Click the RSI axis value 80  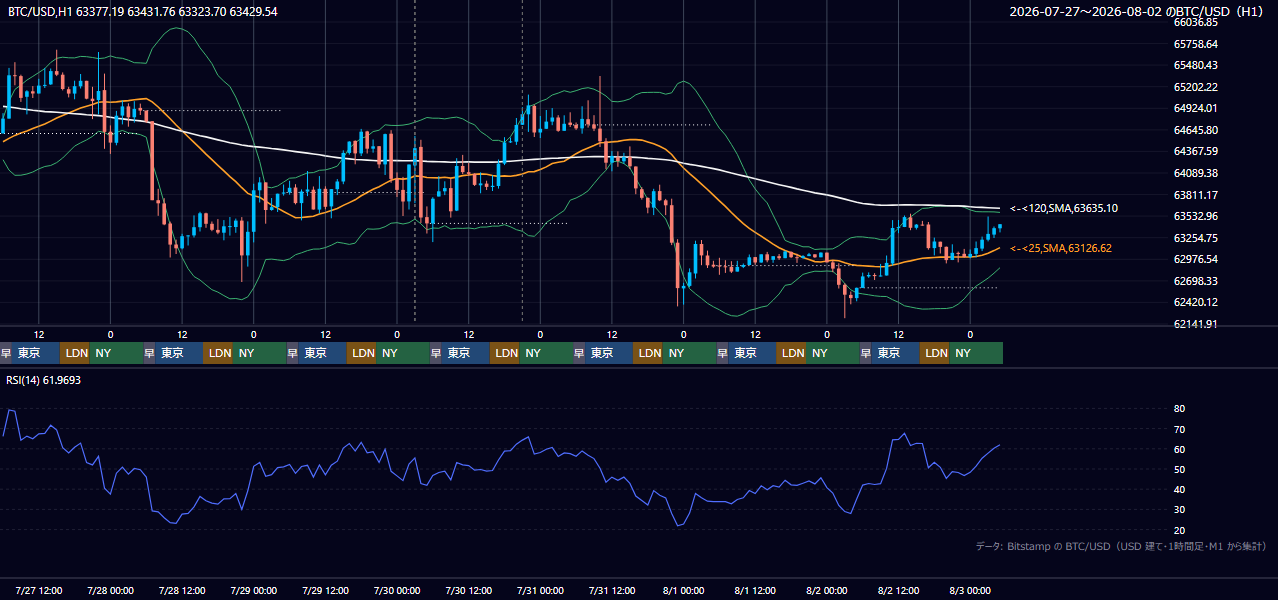click(1179, 409)
